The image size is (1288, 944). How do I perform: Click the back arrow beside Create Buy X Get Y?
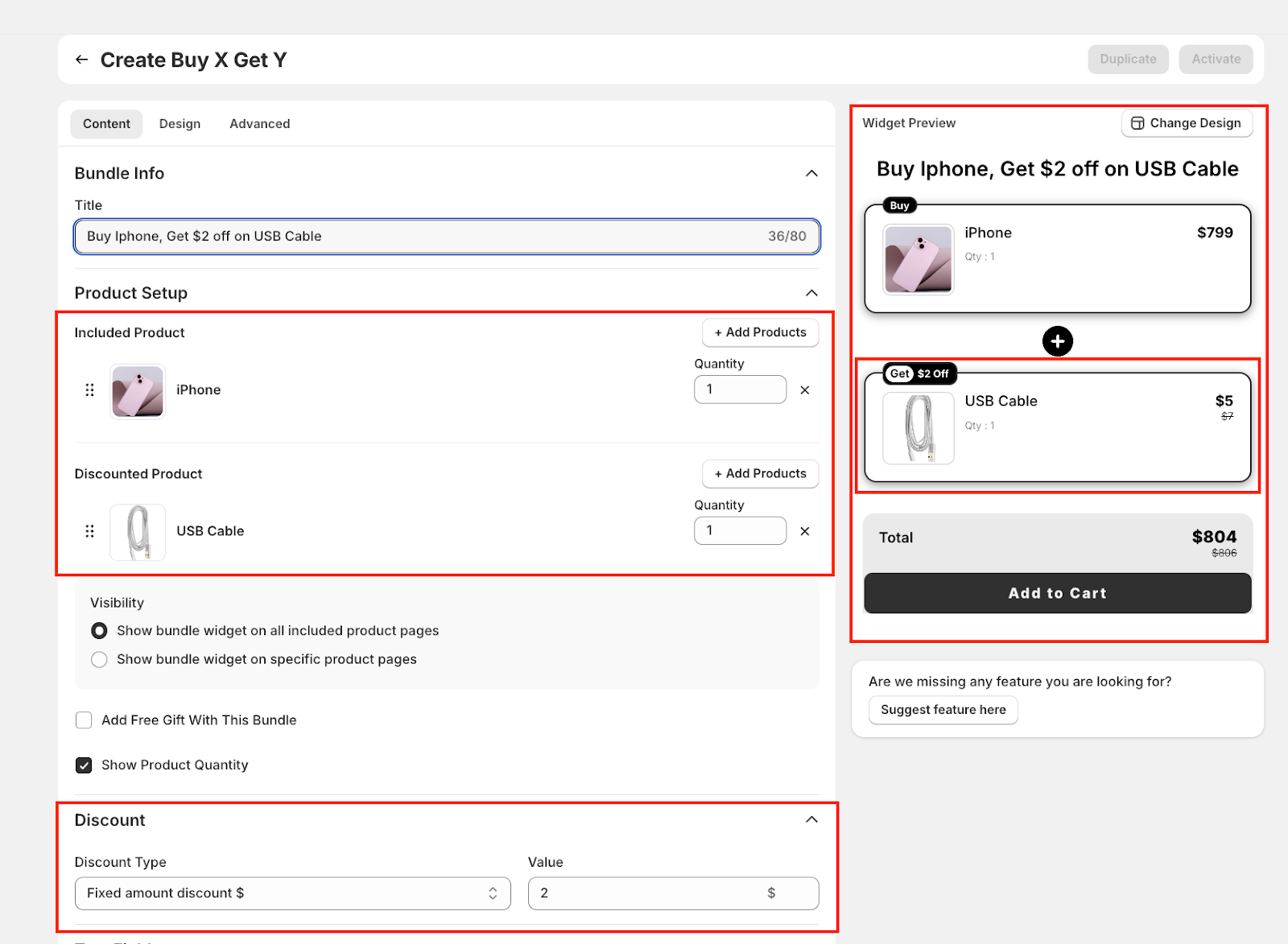81,60
